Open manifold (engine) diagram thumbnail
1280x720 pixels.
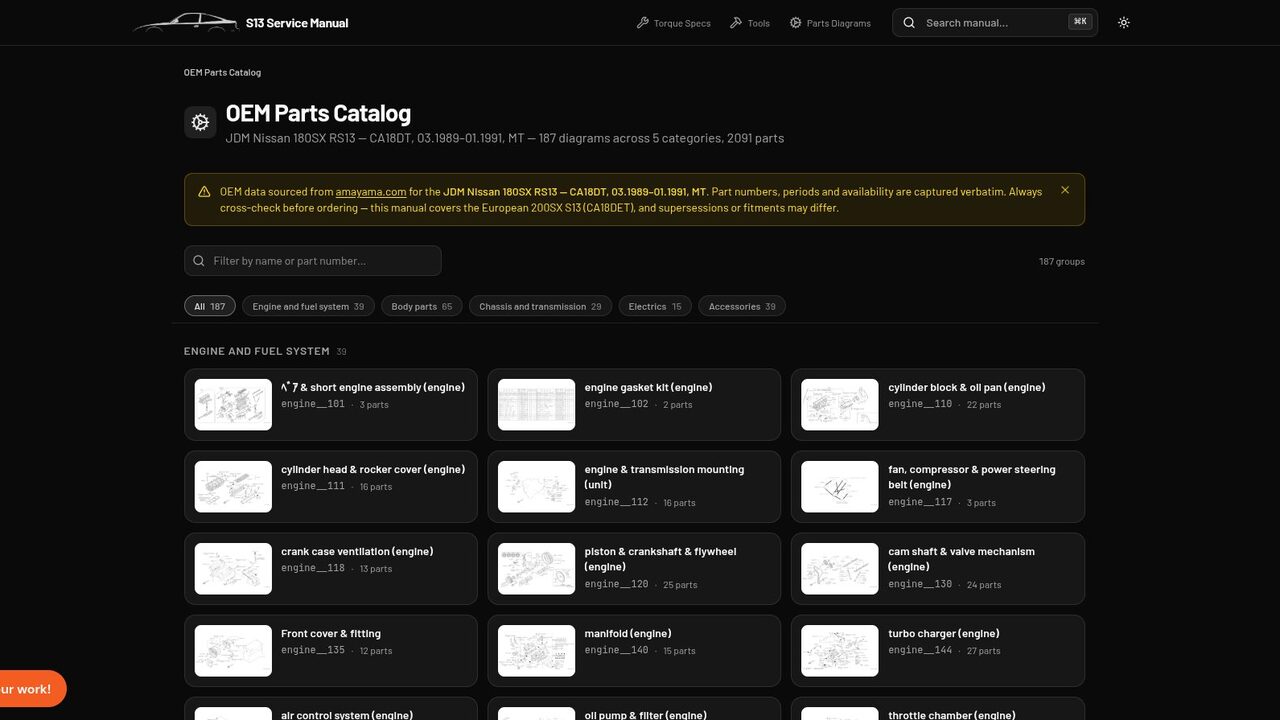[537, 651]
